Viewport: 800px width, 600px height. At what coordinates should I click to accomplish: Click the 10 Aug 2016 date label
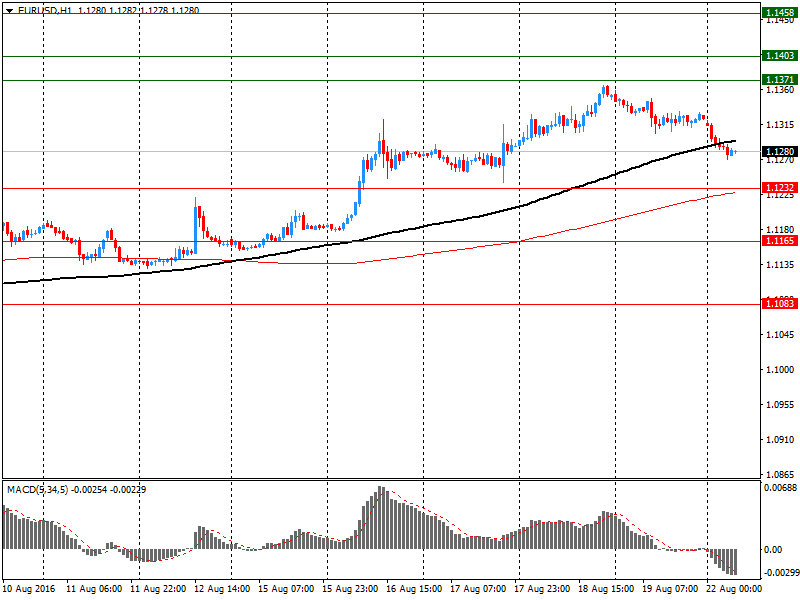pos(29,589)
